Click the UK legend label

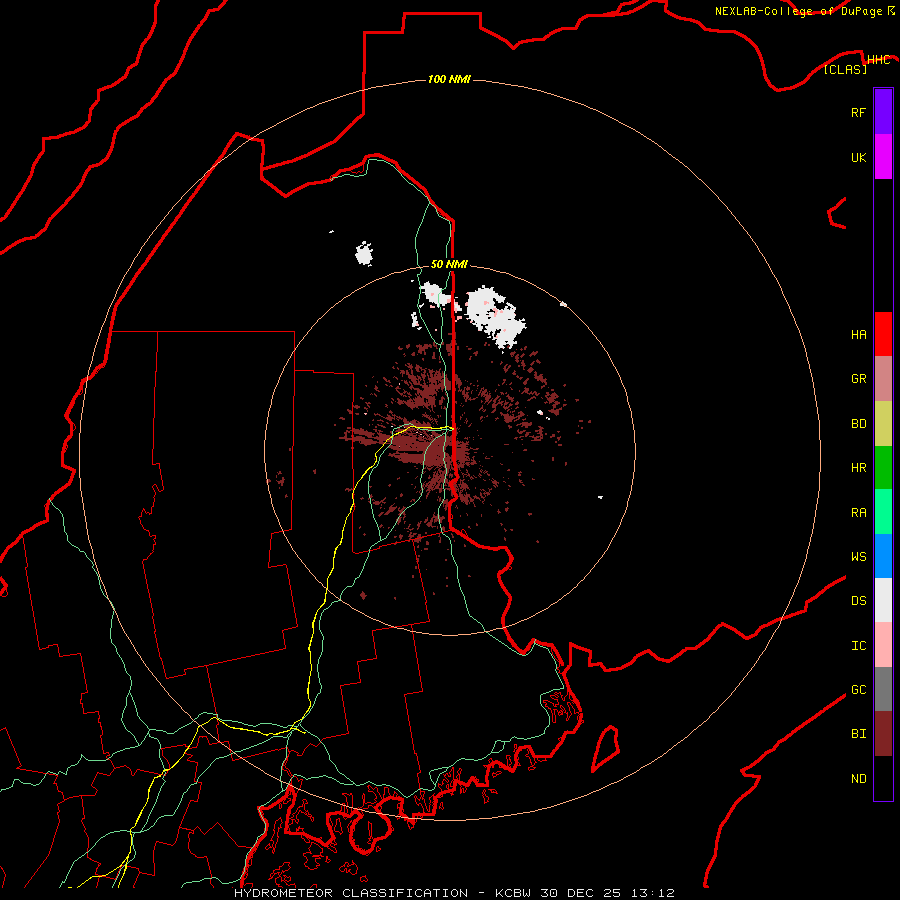[858, 157]
